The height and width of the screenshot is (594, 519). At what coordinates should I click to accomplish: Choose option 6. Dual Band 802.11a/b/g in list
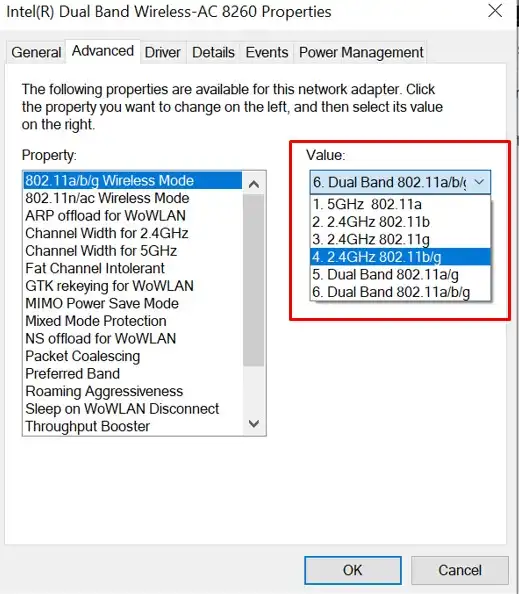click(x=400, y=292)
